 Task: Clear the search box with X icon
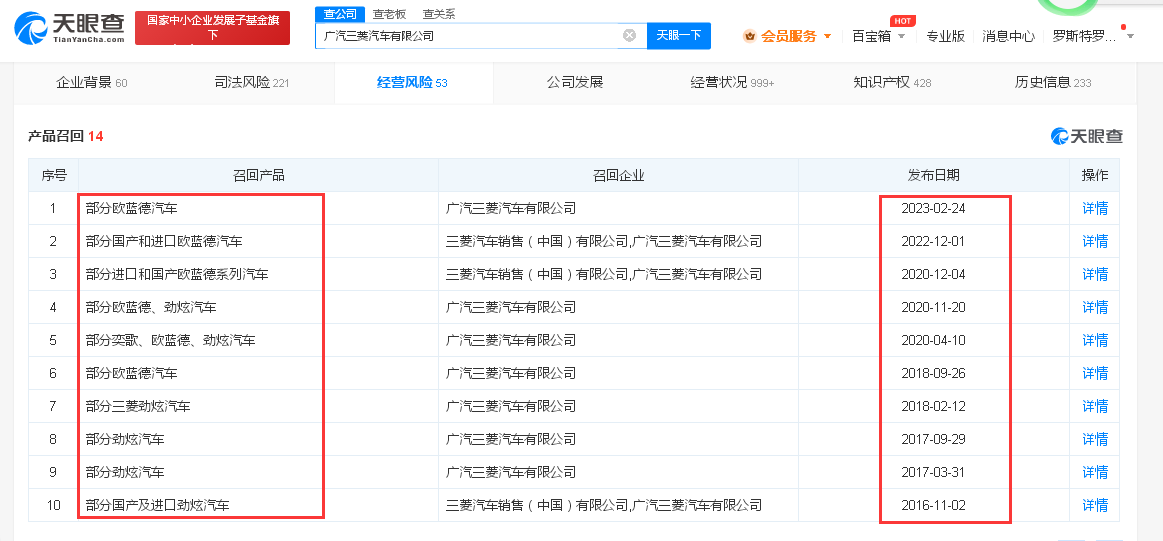(629, 35)
